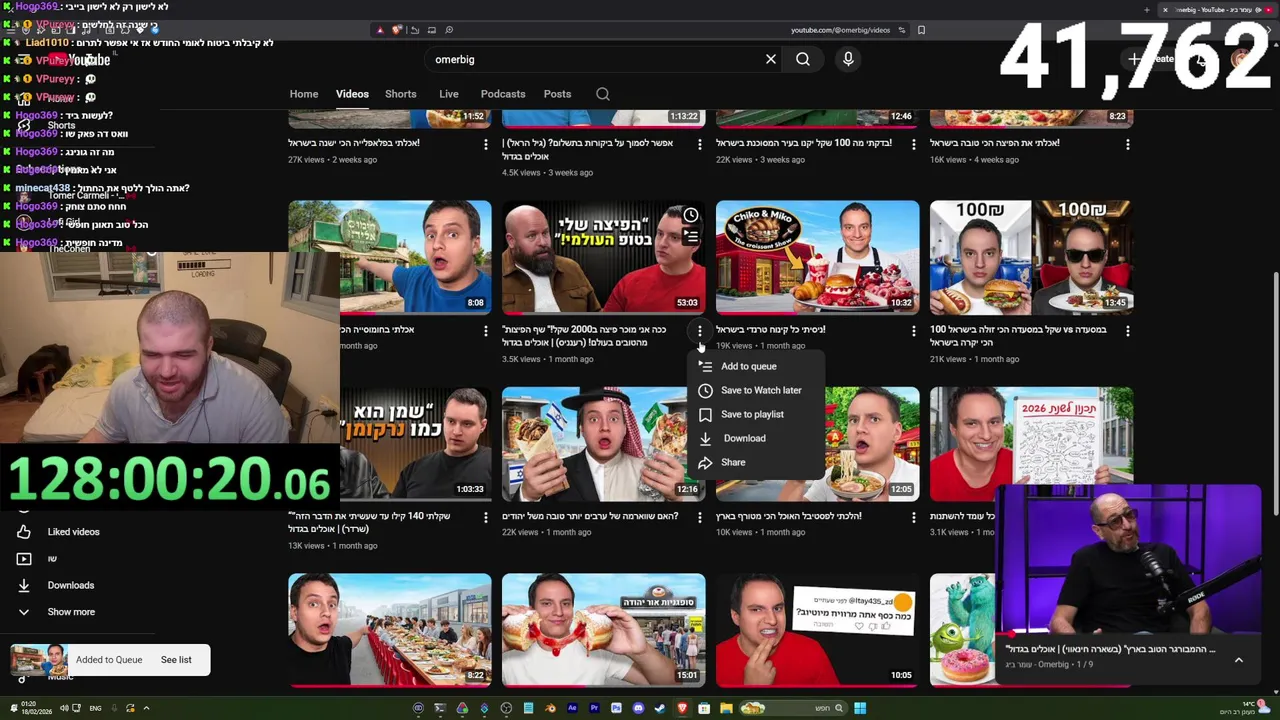1280x720 pixels.
Task: Choose Save to playlist
Action: click(756, 414)
